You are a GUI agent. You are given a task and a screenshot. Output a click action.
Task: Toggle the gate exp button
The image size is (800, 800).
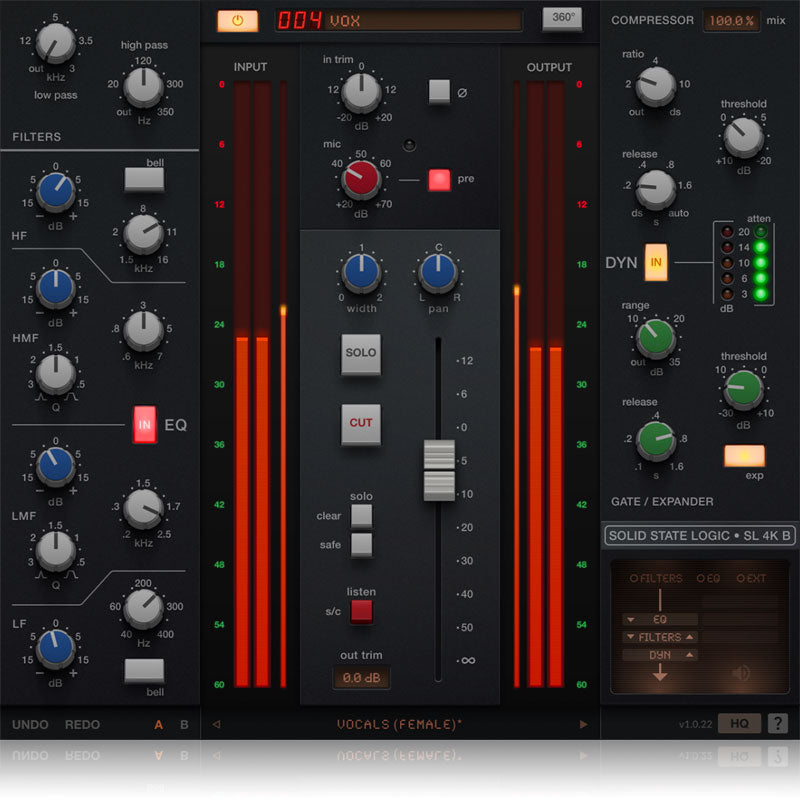click(744, 456)
